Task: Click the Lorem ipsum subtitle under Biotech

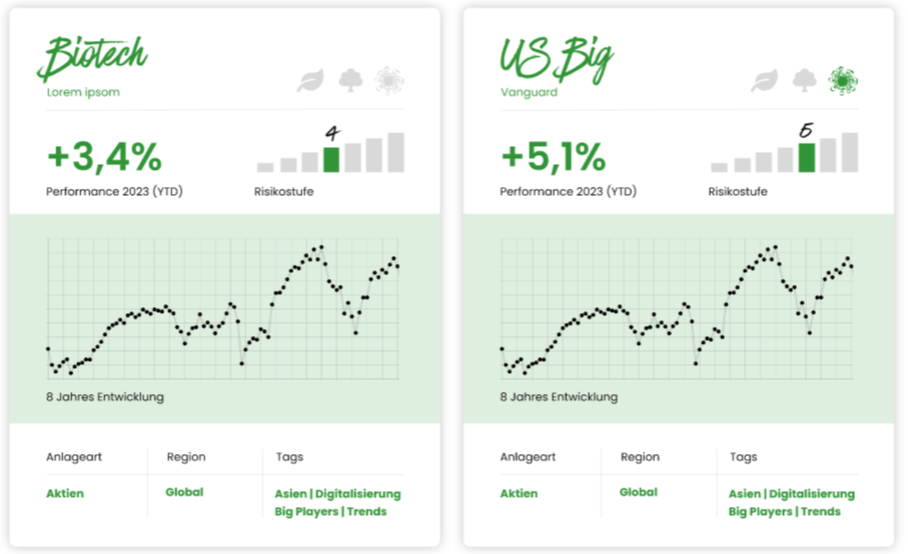Action: pyautogui.click(x=83, y=92)
